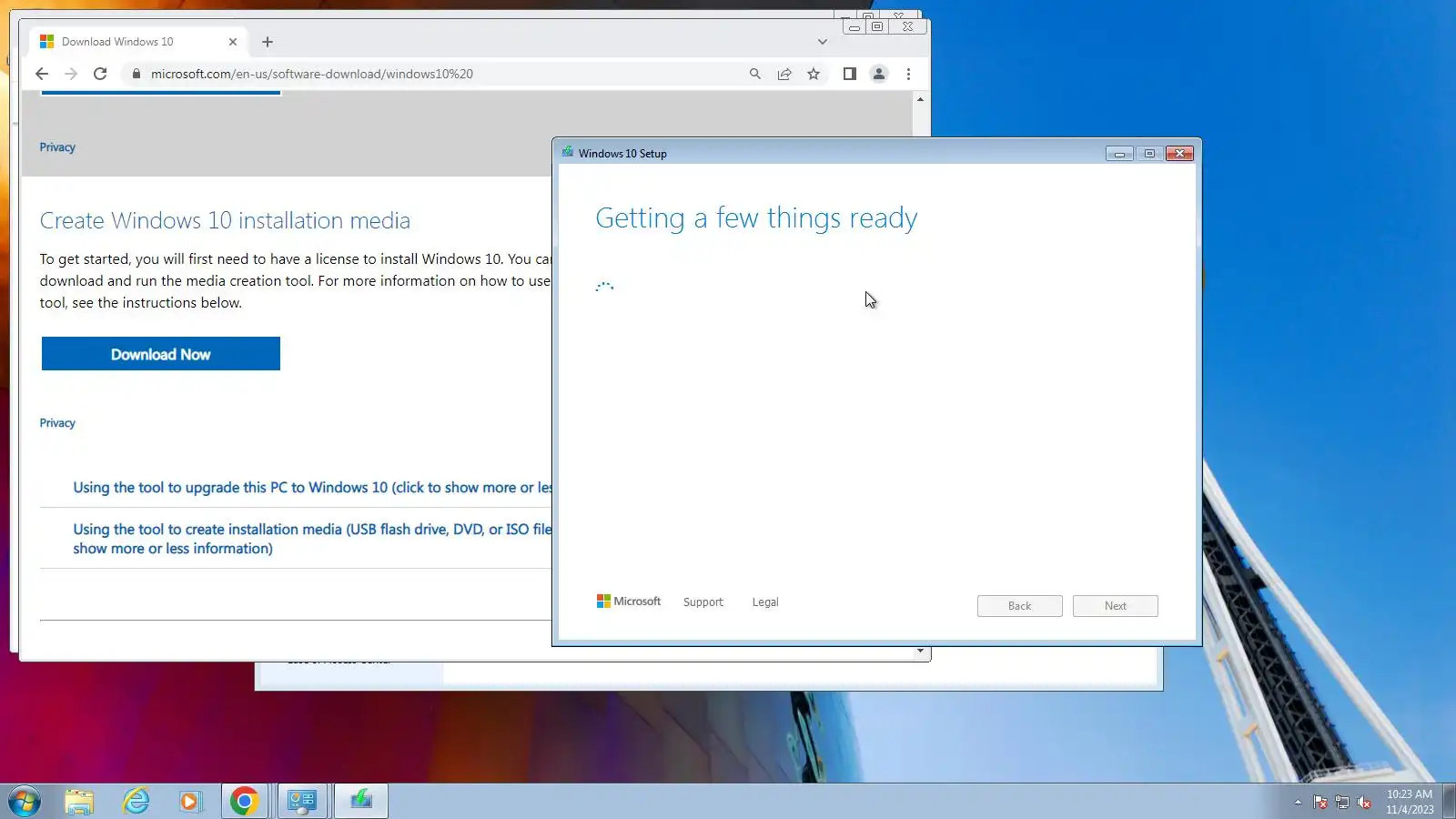Image resolution: width=1456 pixels, height=819 pixels.
Task: Click Back in Windows 10 Setup
Action: click(x=1020, y=606)
